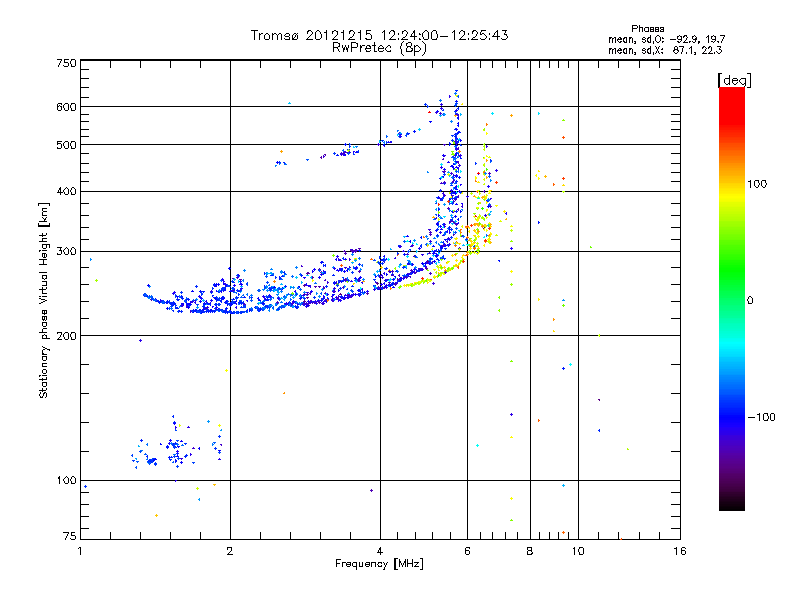The image size is (800, 600).
Task: Click the '-100' colorbar tick label
Action: pos(761,417)
